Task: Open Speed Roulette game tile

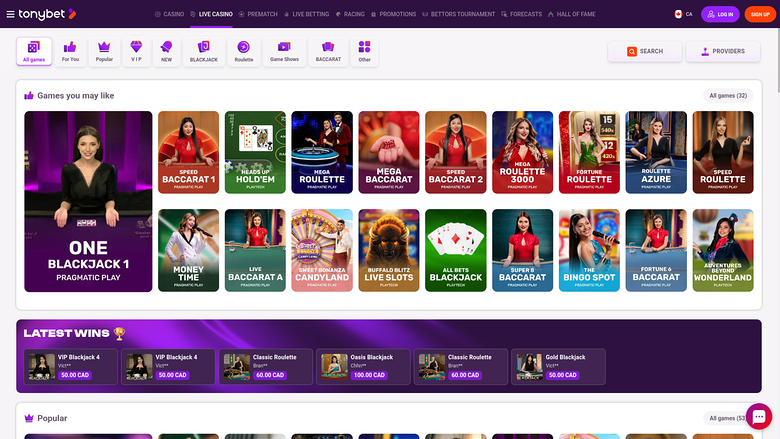Action: click(x=723, y=152)
